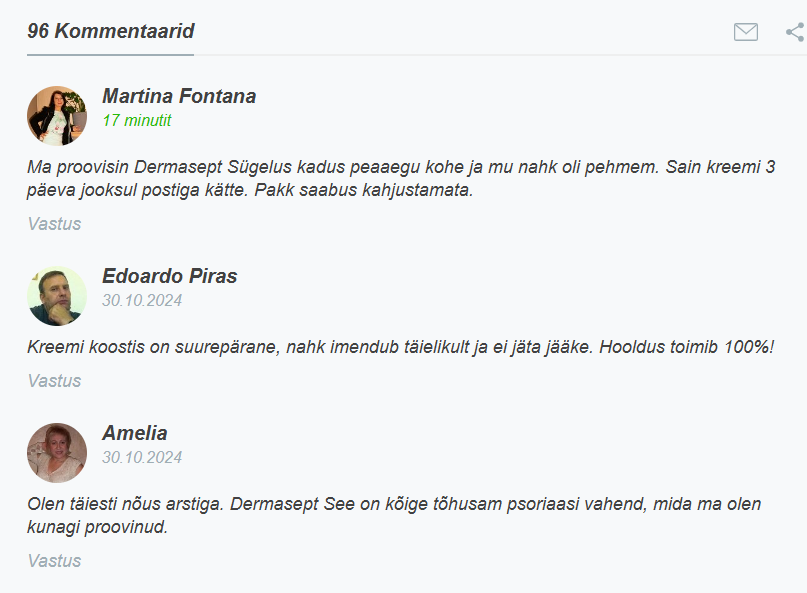Reply to Martina Fontana's comment via Vastus
Viewport: 807px width, 593px height.
click(x=54, y=224)
